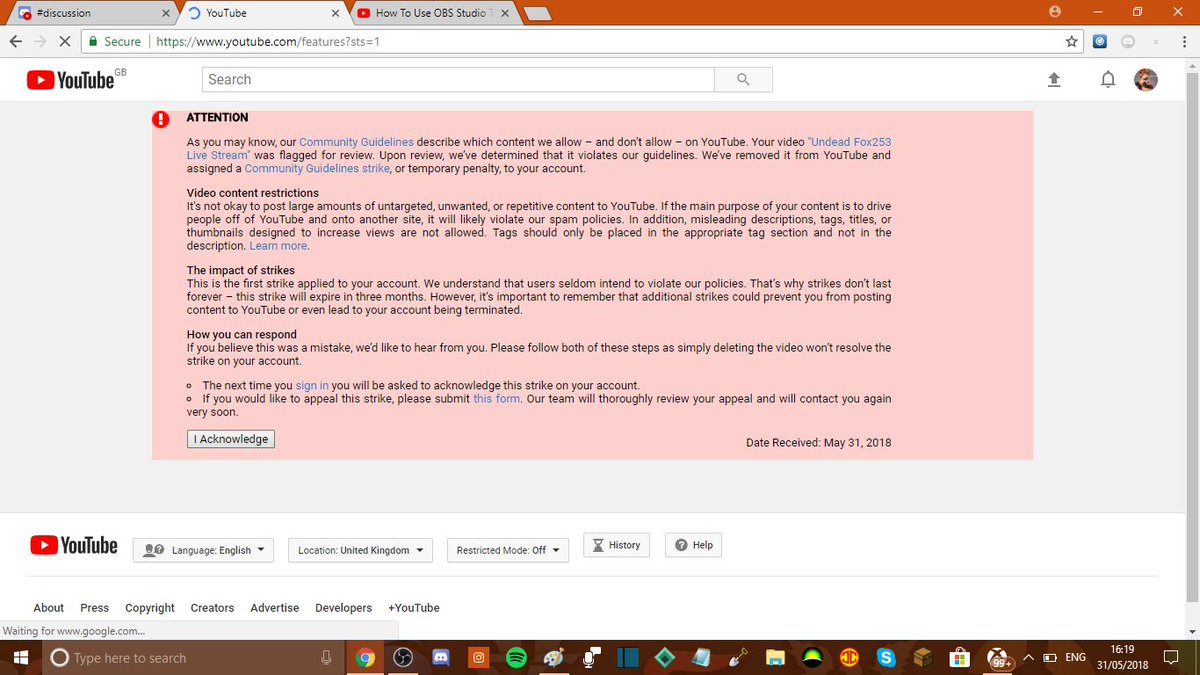Screen dimensions: 1200x675
Task: Click the YouTube search input field
Action: tap(458, 80)
